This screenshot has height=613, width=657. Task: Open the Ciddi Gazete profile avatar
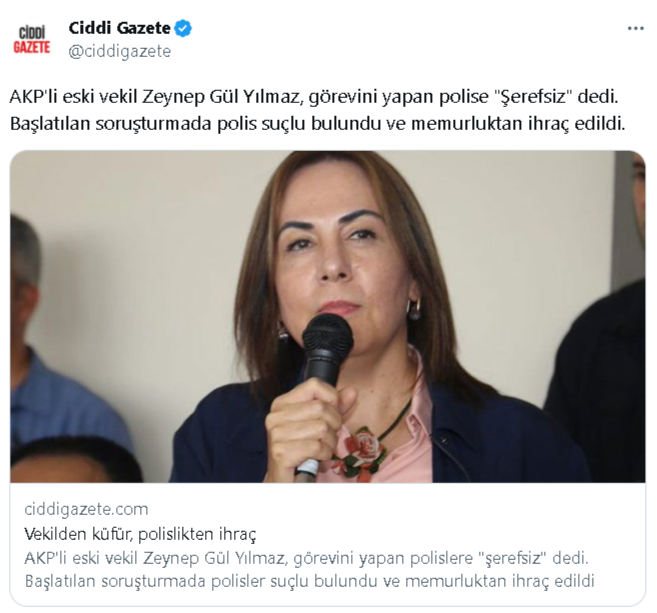32,40
